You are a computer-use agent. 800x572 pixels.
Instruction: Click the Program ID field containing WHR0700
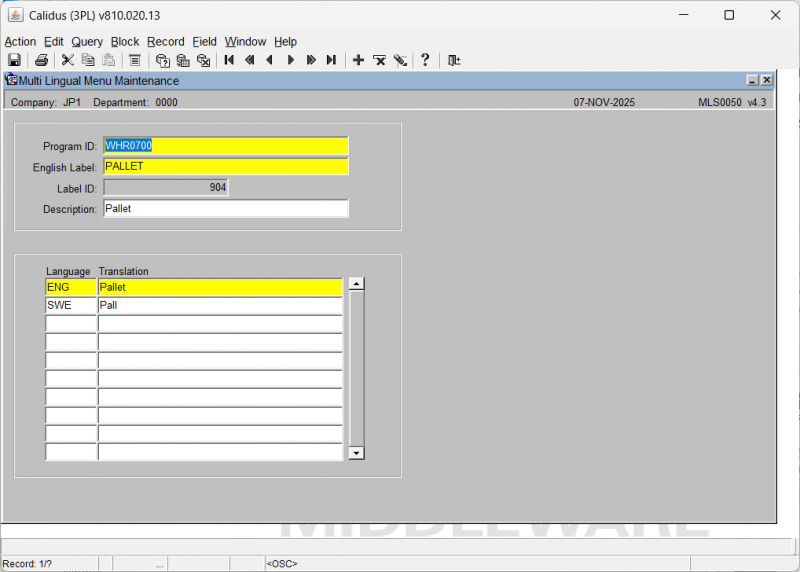point(225,146)
